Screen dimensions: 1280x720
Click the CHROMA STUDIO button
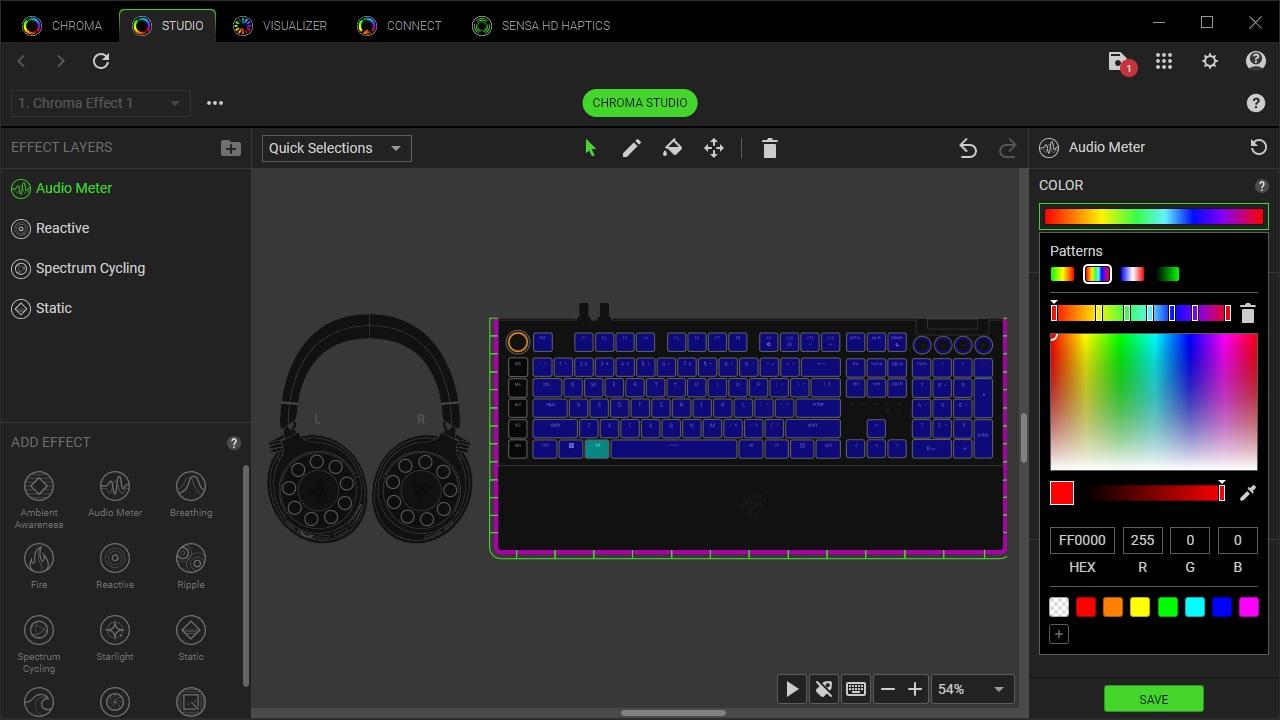[x=640, y=103]
